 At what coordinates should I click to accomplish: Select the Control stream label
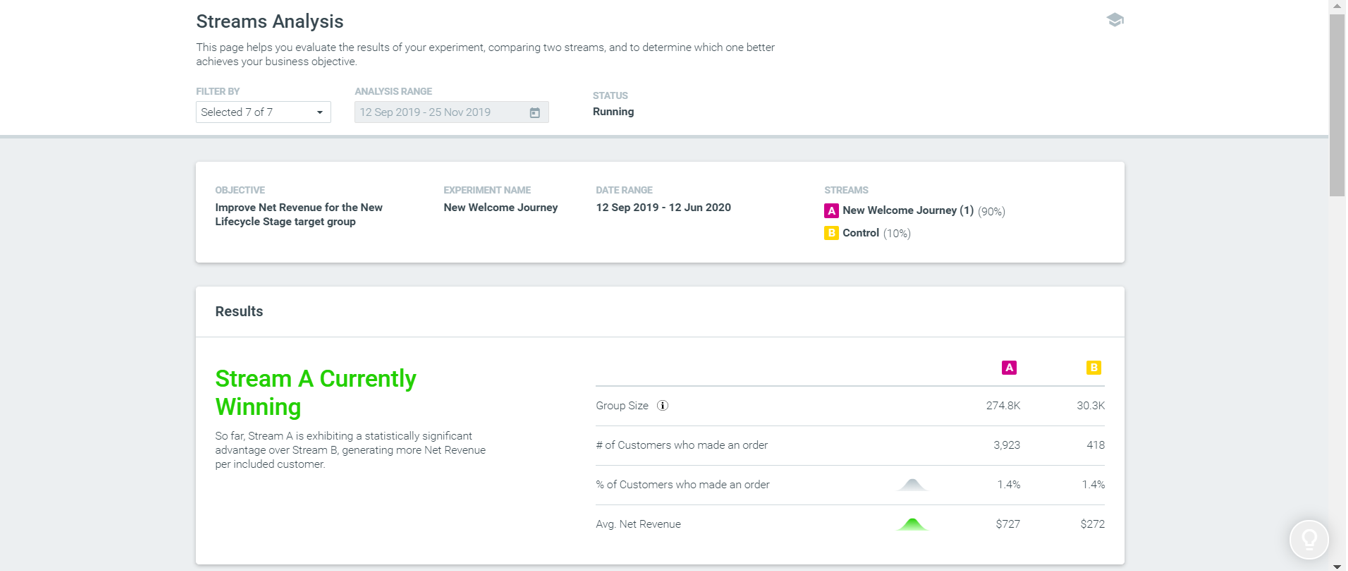(861, 233)
